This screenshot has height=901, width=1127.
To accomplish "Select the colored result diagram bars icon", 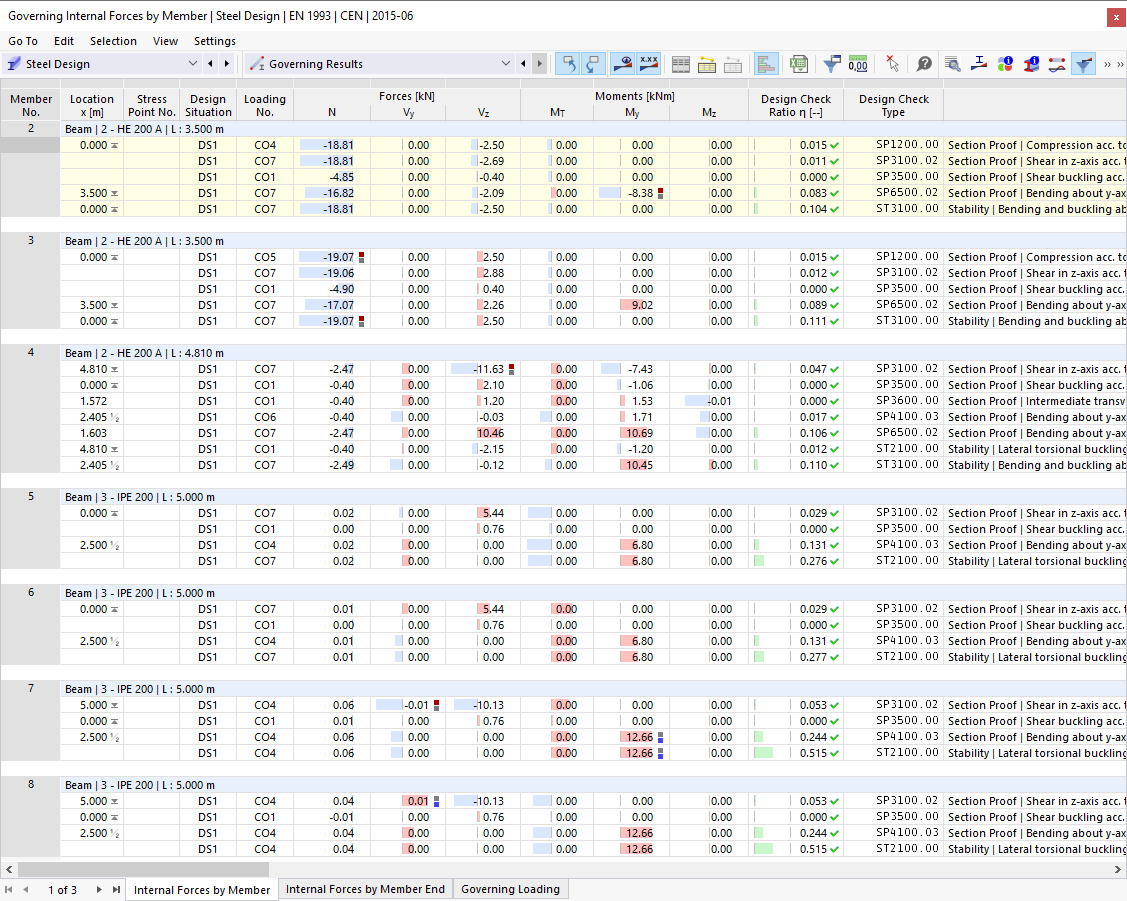I will point(766,63).
